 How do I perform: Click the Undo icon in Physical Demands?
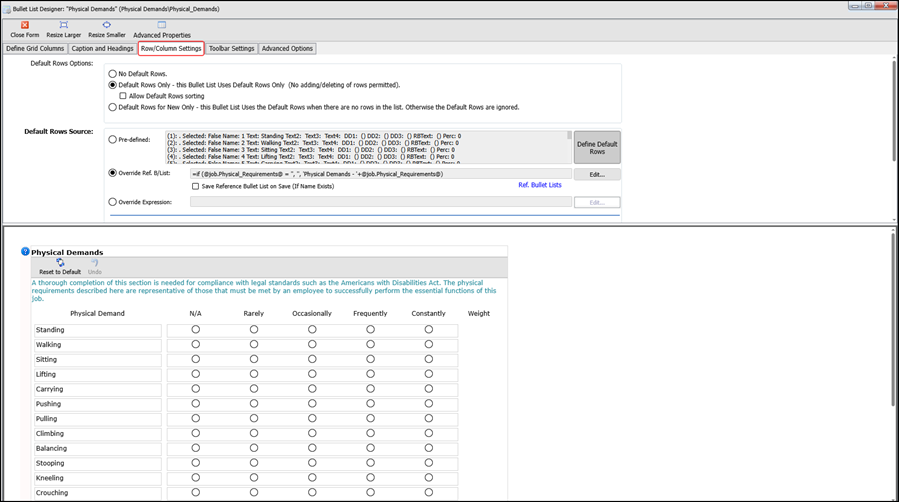[95, 263]
